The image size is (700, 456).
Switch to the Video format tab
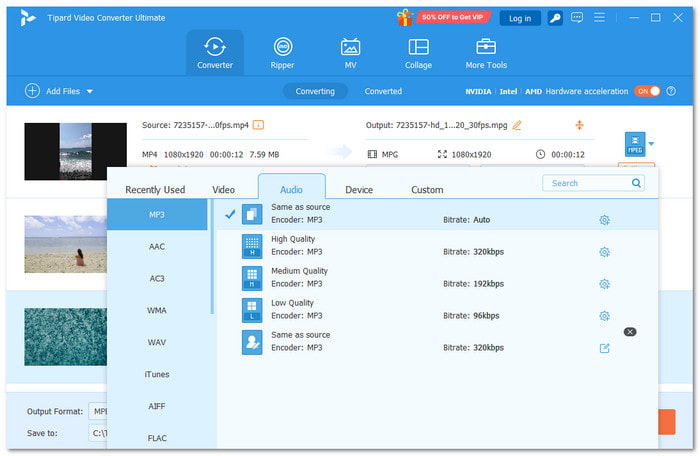point(224,189)
